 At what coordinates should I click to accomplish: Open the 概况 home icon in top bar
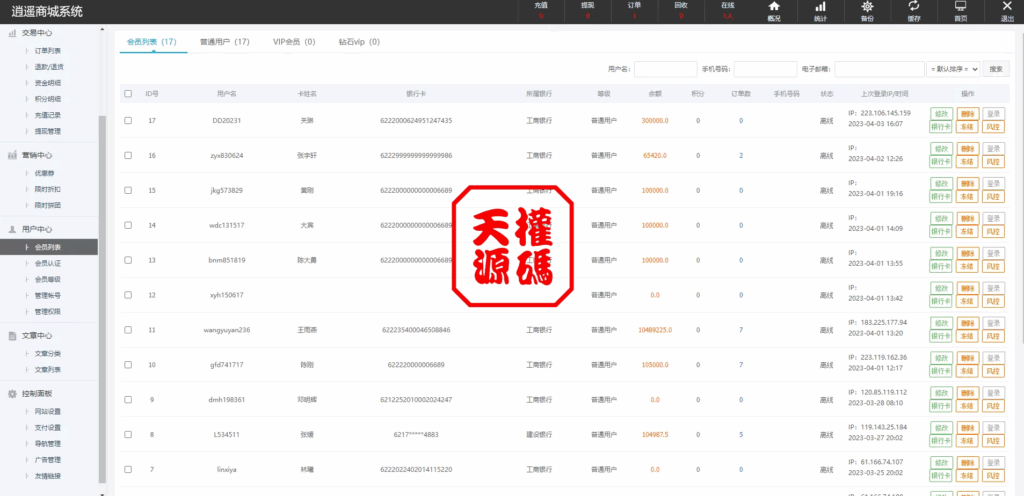pos(774,7)
